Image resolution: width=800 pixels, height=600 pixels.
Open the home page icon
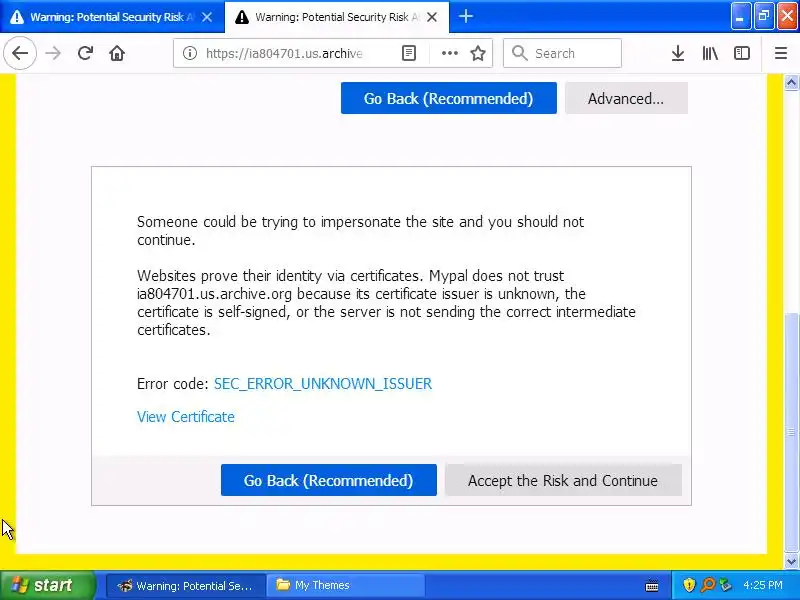click(x=117, y=53)
